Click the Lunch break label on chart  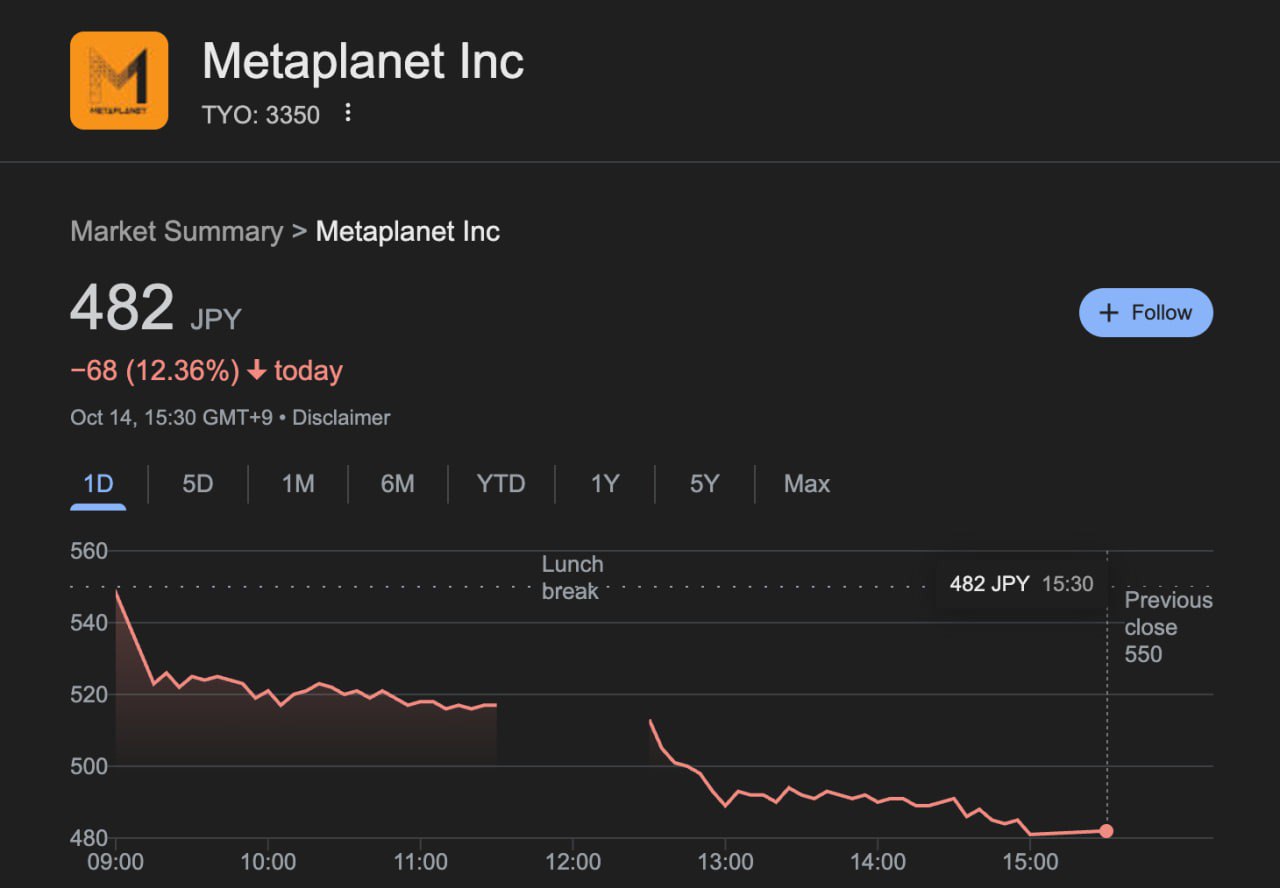[572, 578]
